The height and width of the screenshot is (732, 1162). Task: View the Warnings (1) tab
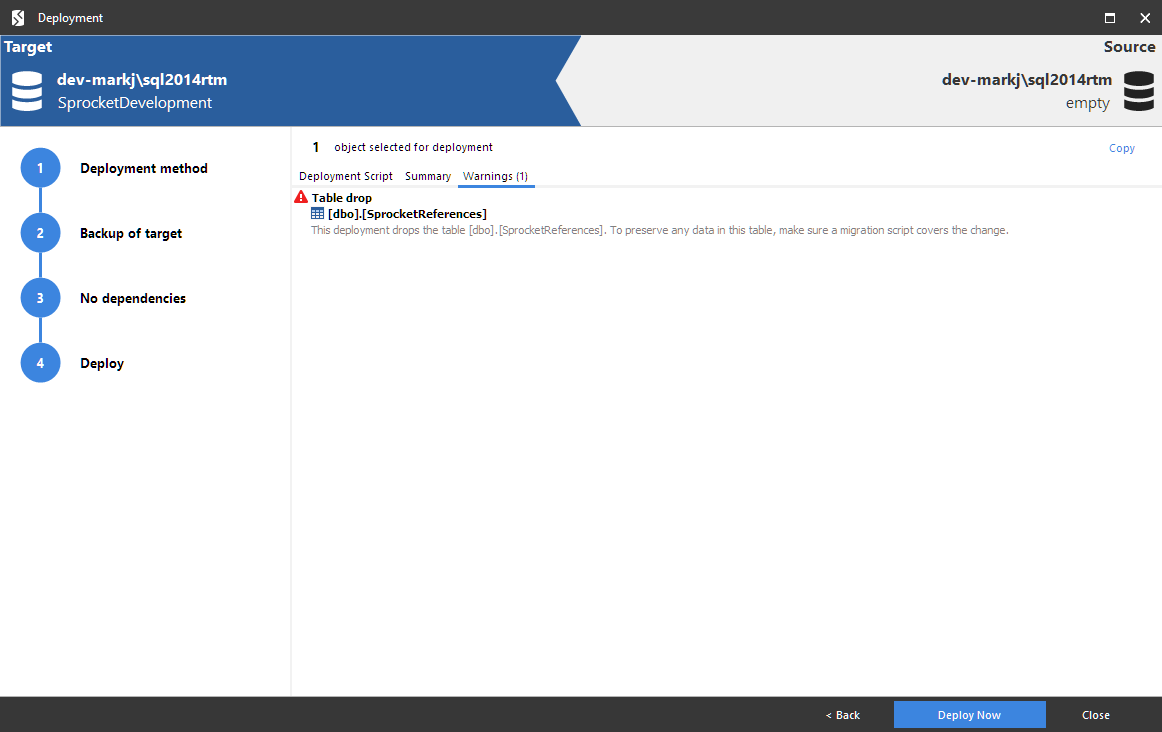(496, 175)
